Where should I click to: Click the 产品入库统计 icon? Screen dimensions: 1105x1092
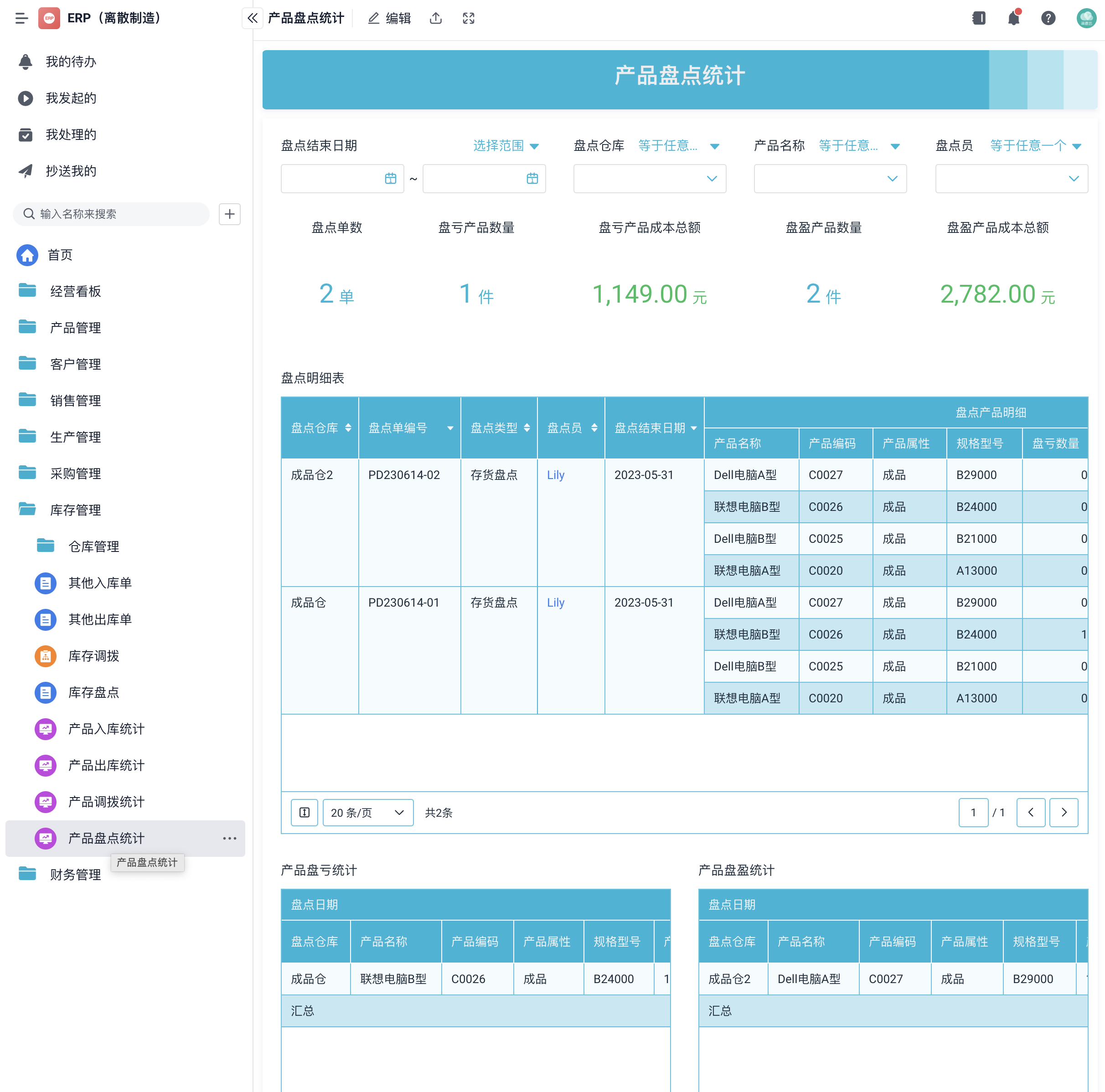pyautogui.click(x=46, y=729)
